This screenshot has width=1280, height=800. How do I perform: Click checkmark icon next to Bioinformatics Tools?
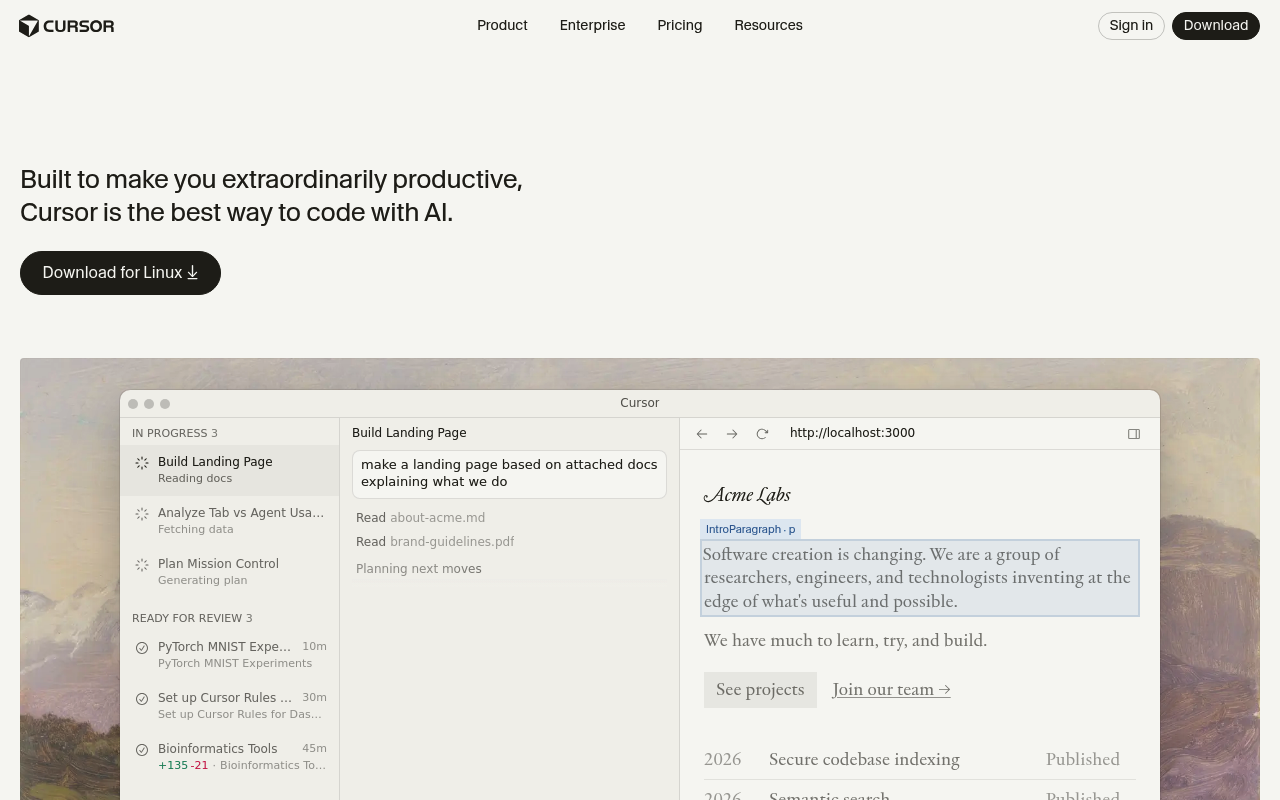pyautogui.click(x=142, y=750)
